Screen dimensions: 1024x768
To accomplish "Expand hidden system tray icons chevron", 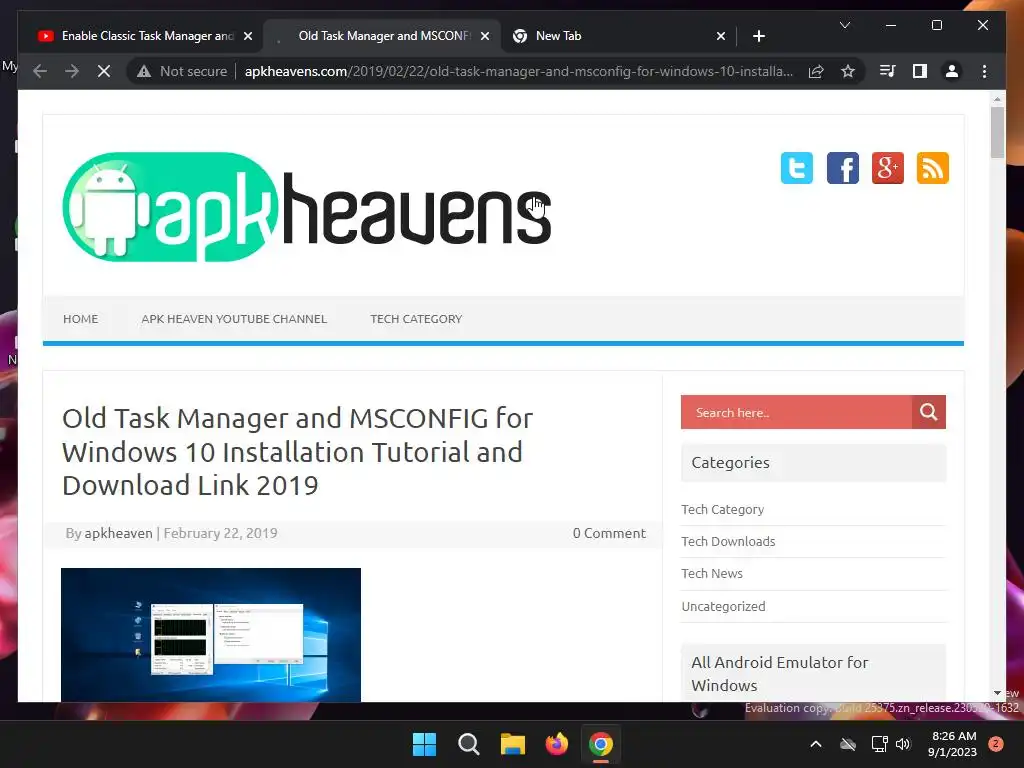I will (x=816, y=744).
